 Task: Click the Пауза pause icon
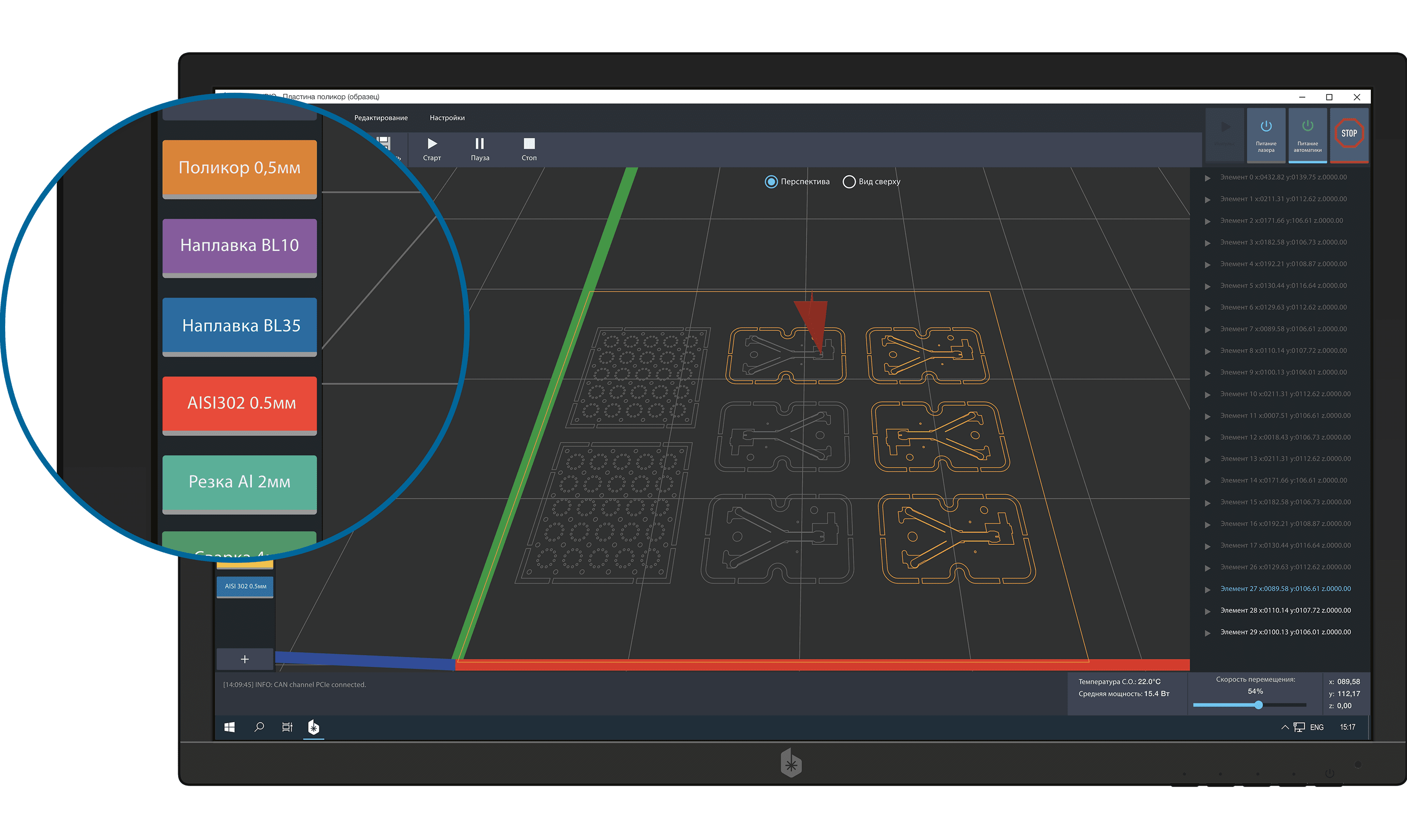[479, 143]
